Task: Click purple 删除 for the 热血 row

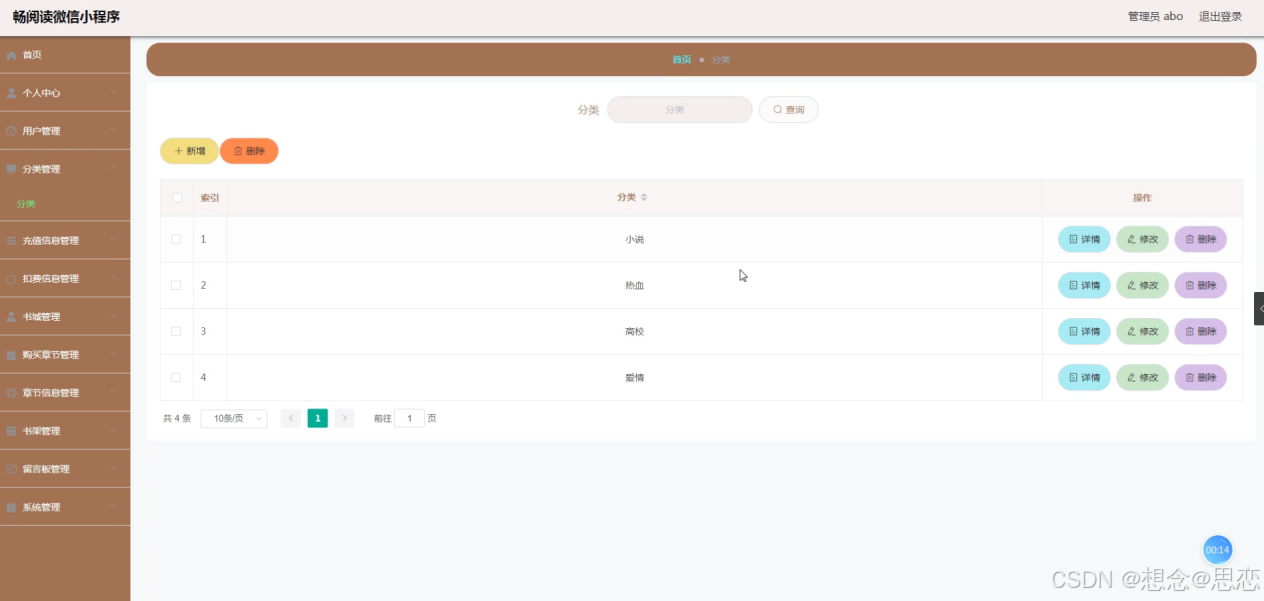Action: point(1200,285)
